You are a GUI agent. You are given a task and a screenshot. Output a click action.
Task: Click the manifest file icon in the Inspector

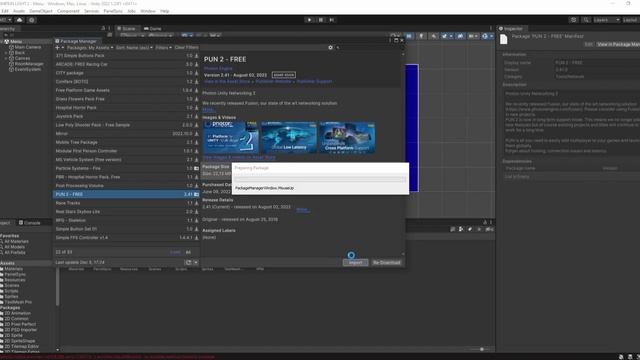click(504, 39)
